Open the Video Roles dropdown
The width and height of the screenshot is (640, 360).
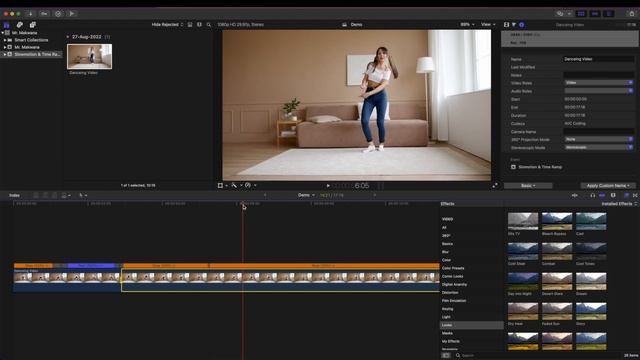coord(598,83)
